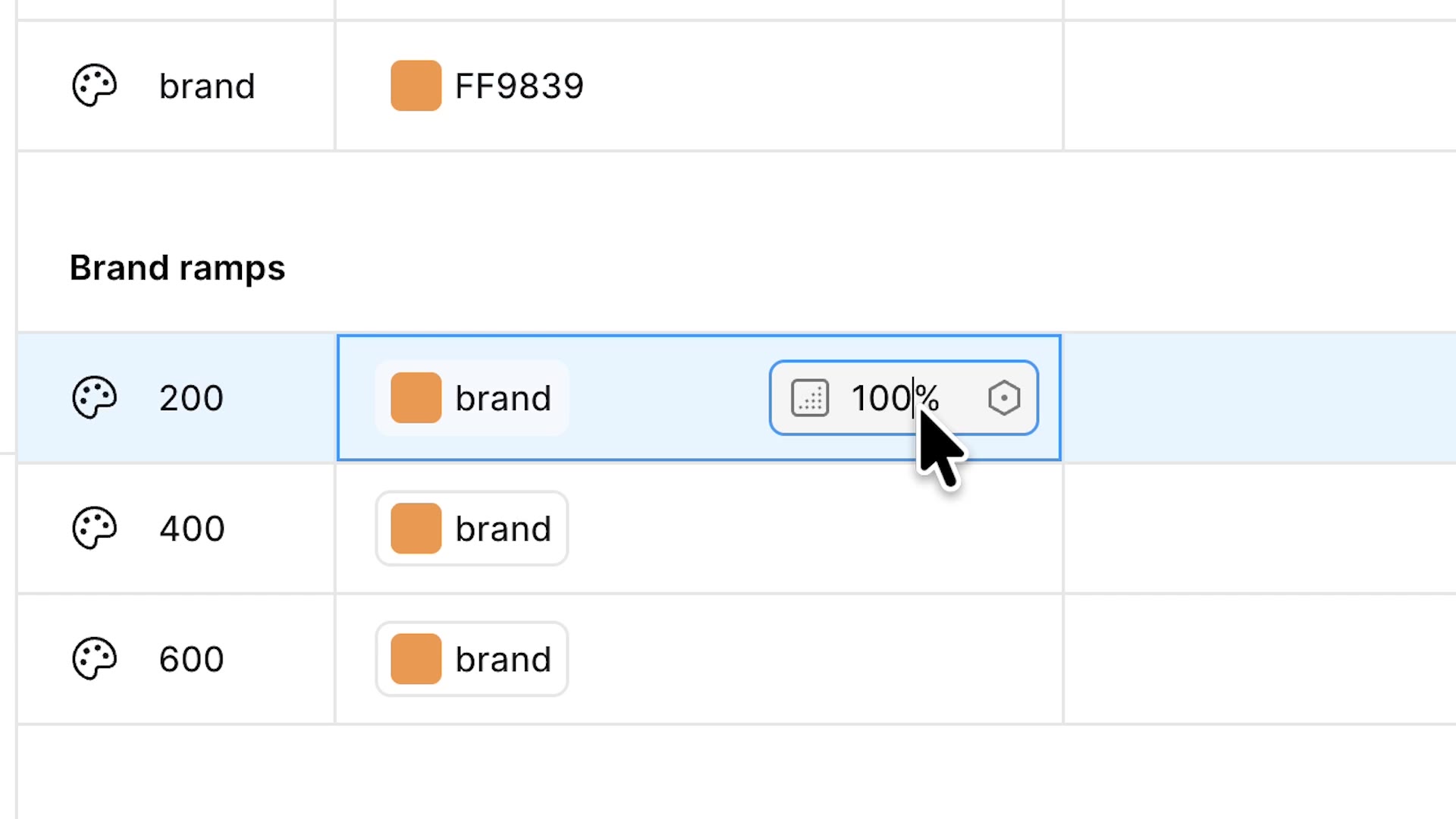The width and height of the screenshot is (1456, 819).
Task: Click the empty mode cell right of row 400
Action: click(1260, 529)
